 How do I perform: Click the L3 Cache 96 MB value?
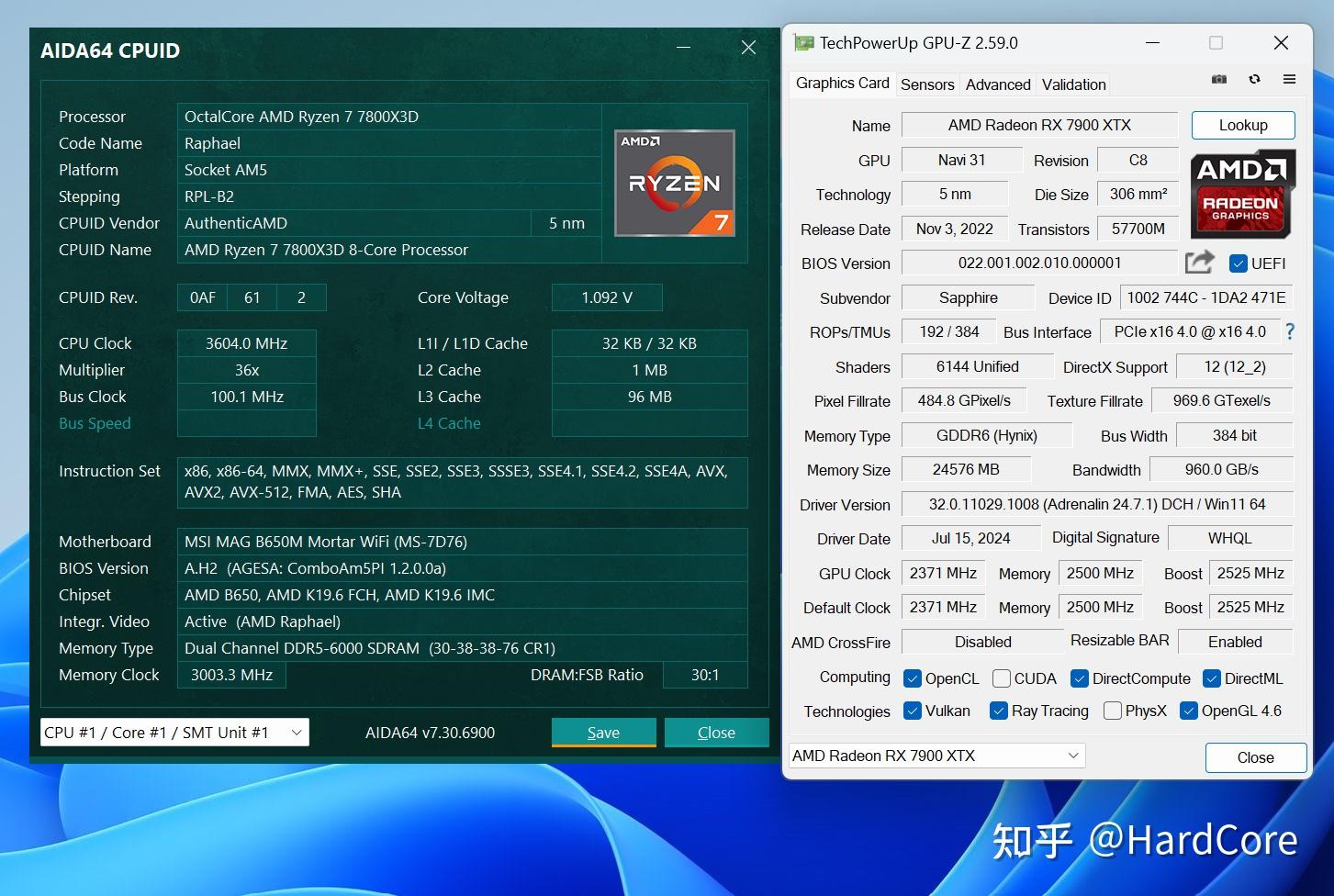point(650,397)
